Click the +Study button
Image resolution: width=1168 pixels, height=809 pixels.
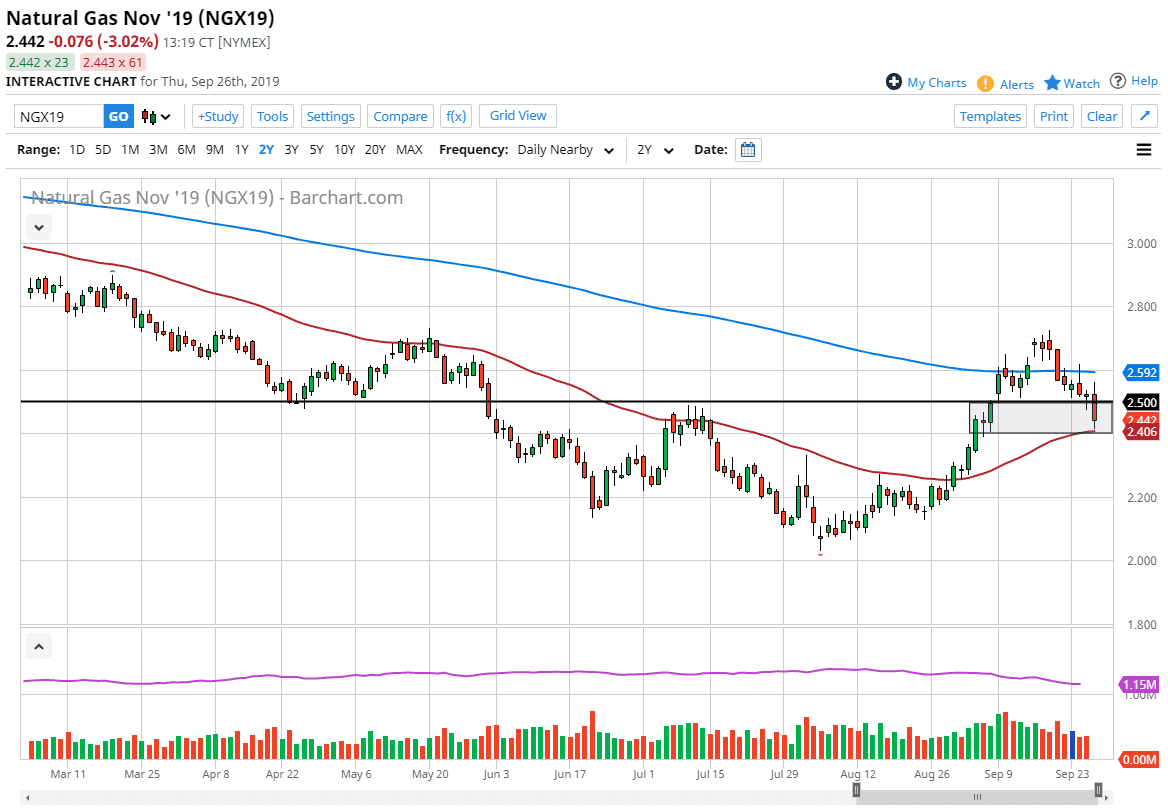217,116
